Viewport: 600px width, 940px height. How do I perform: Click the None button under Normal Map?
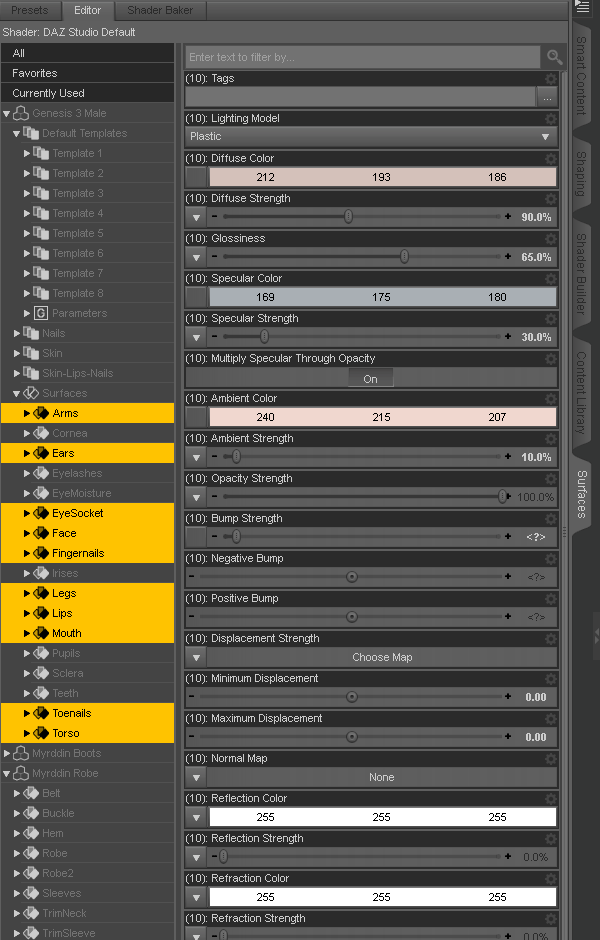[x=382, y=778]
